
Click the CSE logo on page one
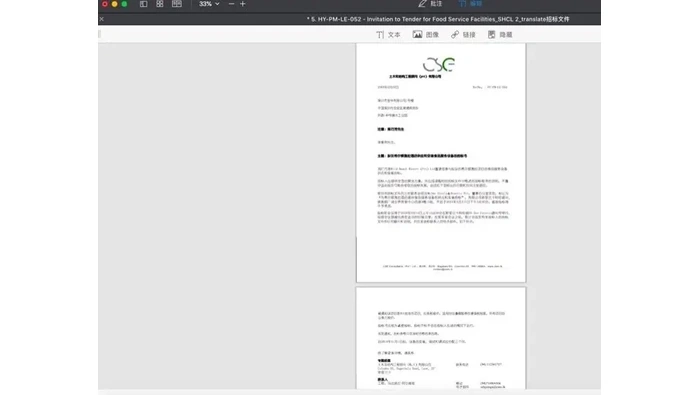[x=439, y=65]
